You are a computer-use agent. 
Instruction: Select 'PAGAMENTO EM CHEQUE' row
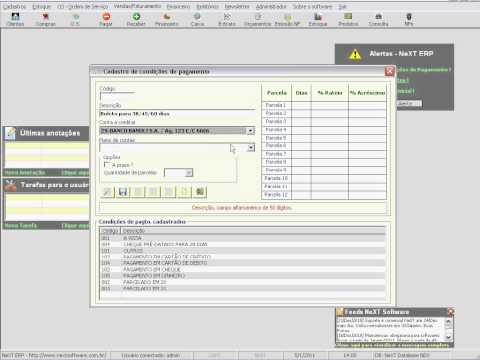coord(243,269)
